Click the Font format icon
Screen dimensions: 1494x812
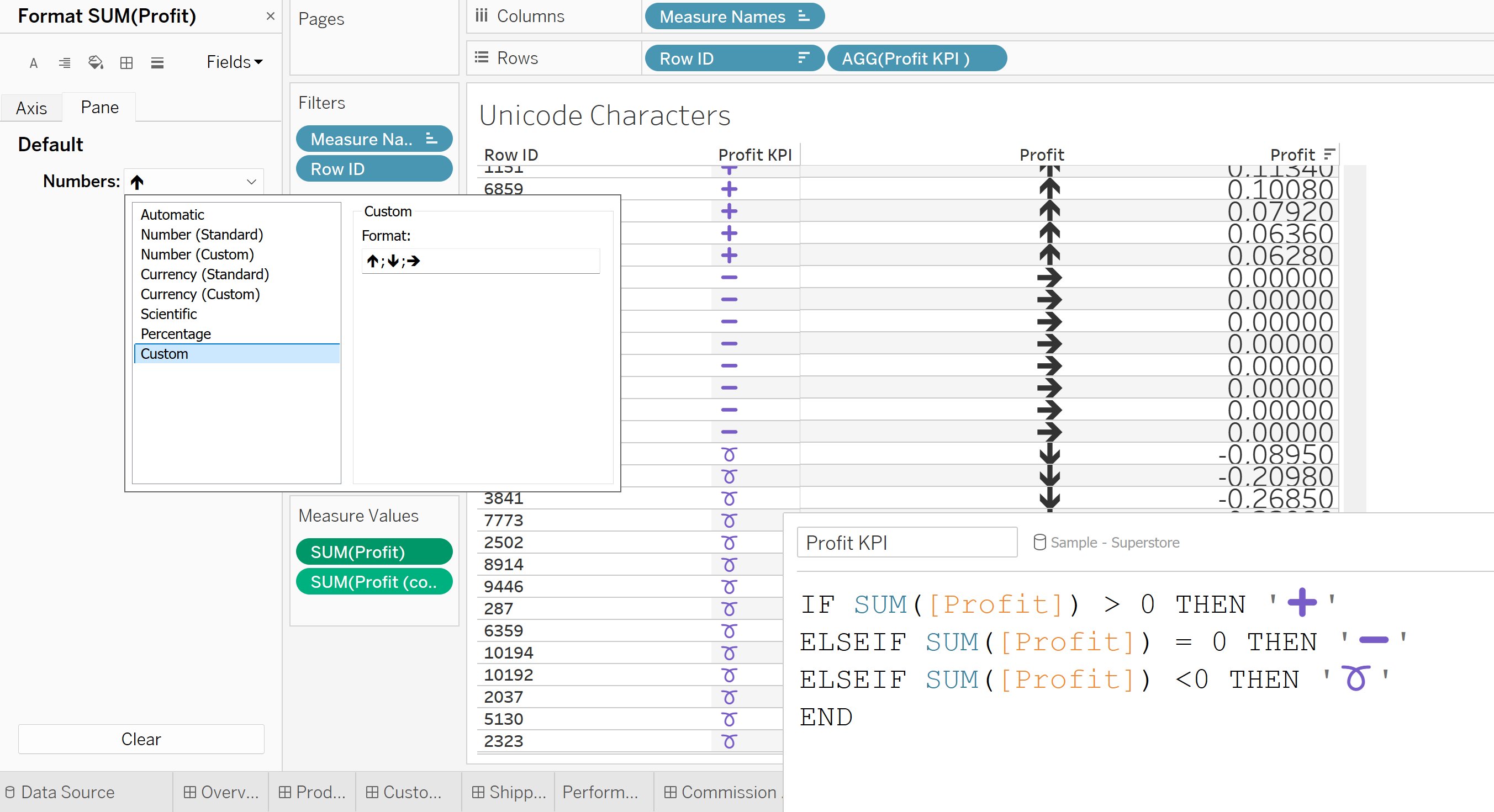(x=34, y=62)
